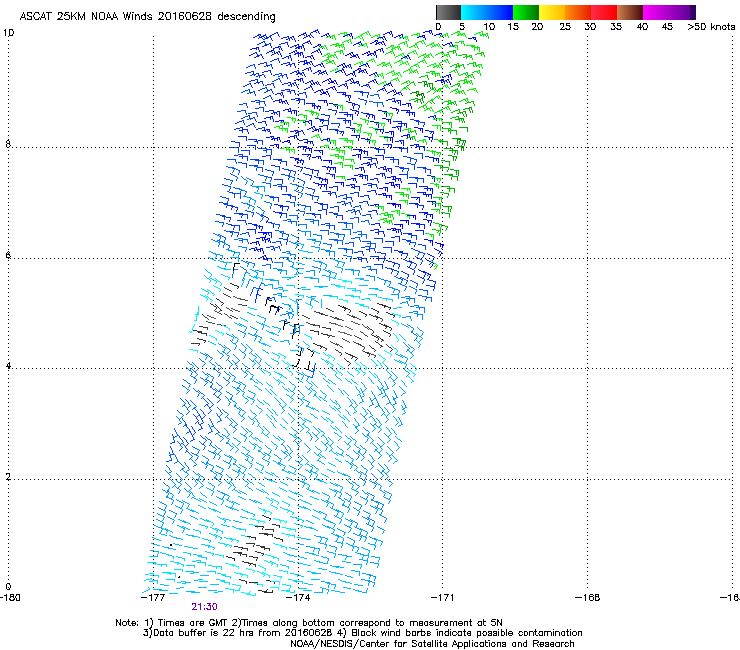The image size is (740, 650).
Task: Click the brown 35–40 knot legend swatch
Action: (x=630, y=12)
